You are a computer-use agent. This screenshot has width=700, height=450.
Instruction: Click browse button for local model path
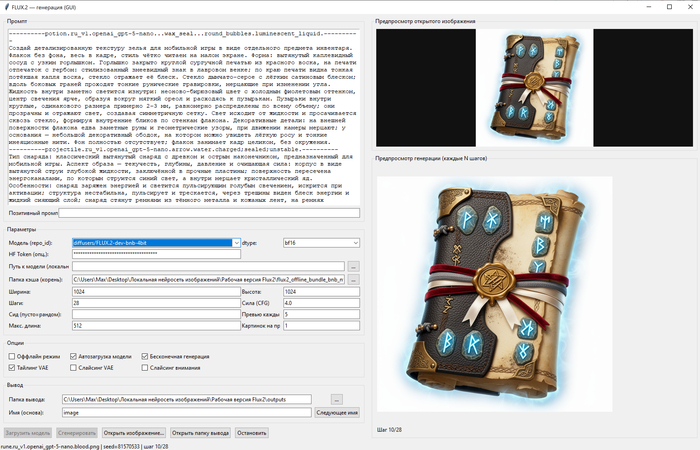pyautogui.click(x=353, y=267)
